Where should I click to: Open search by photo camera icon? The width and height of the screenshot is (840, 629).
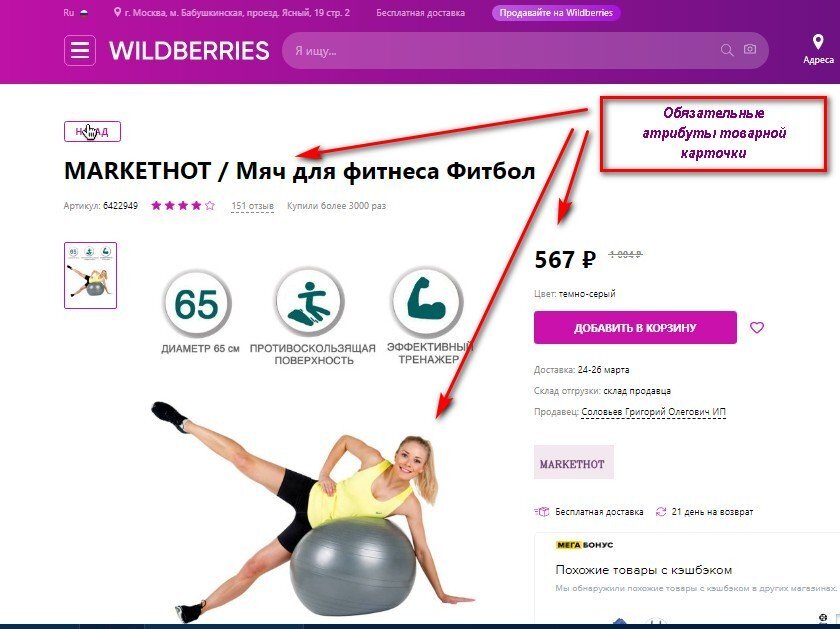tap(750, 49)
